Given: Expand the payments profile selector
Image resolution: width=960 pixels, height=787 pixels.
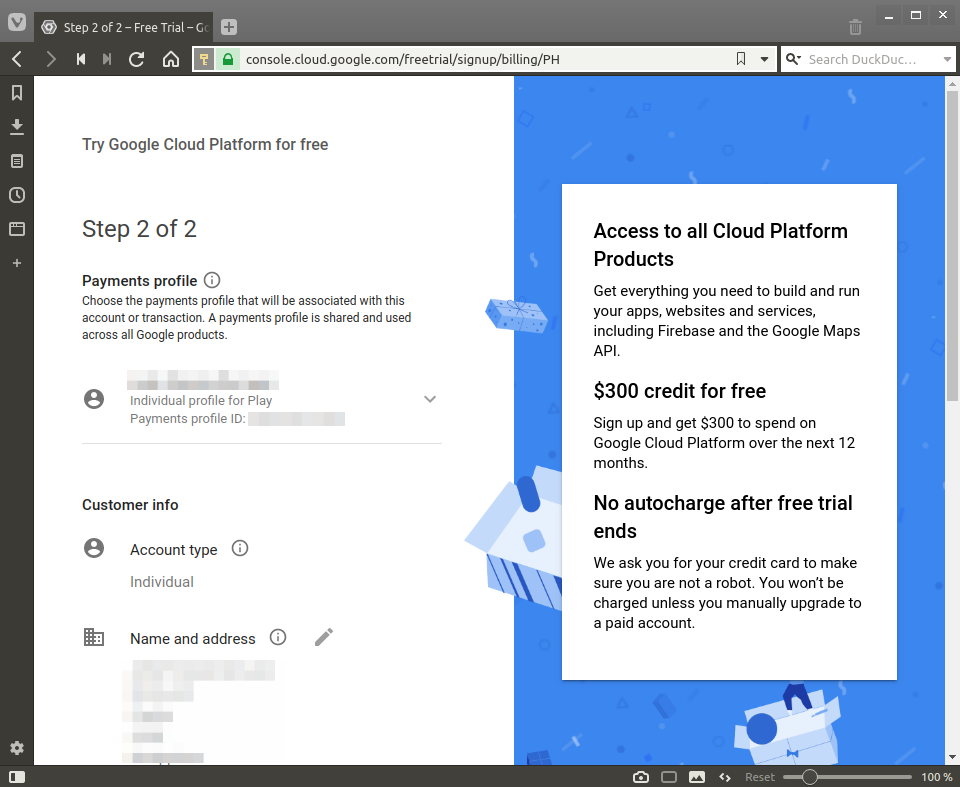Looking at the screenshot, I should (x=430, y=399).
